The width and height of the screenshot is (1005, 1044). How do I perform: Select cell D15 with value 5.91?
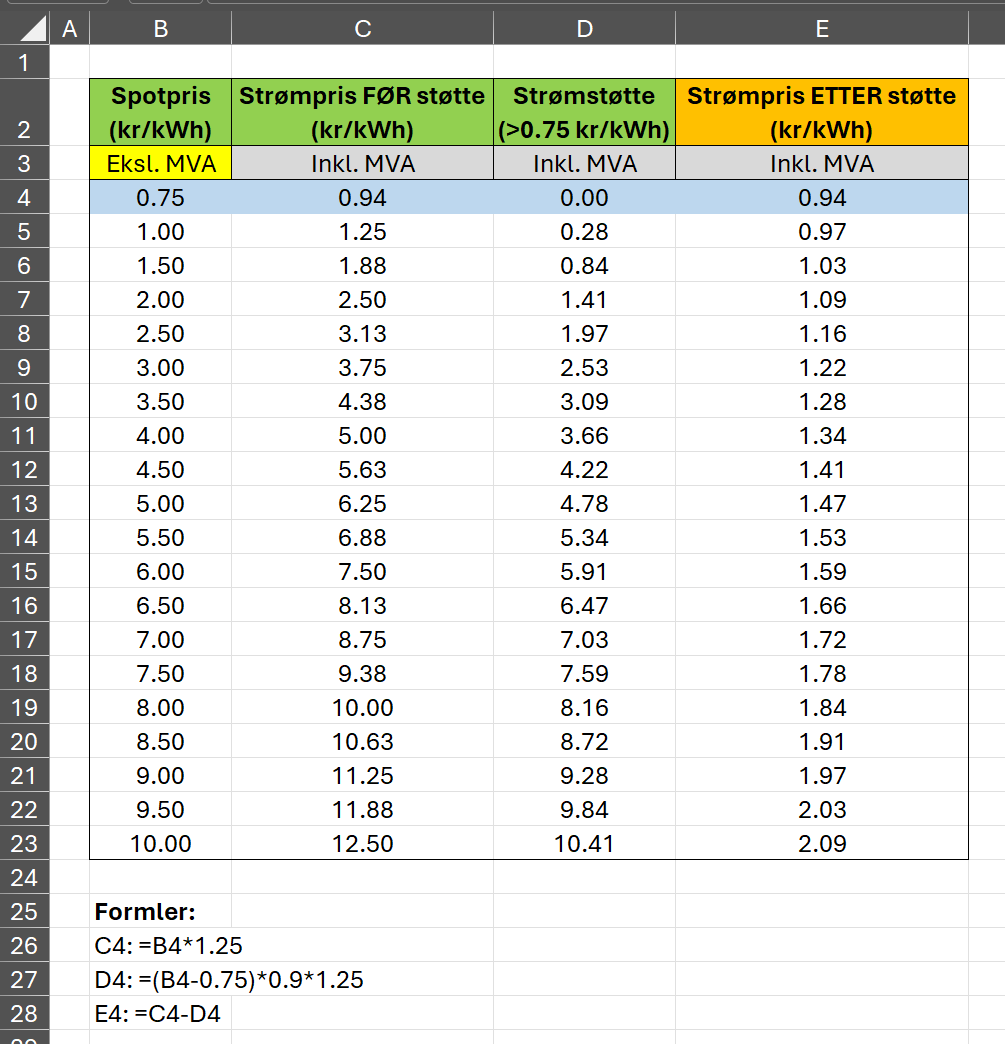584,571
